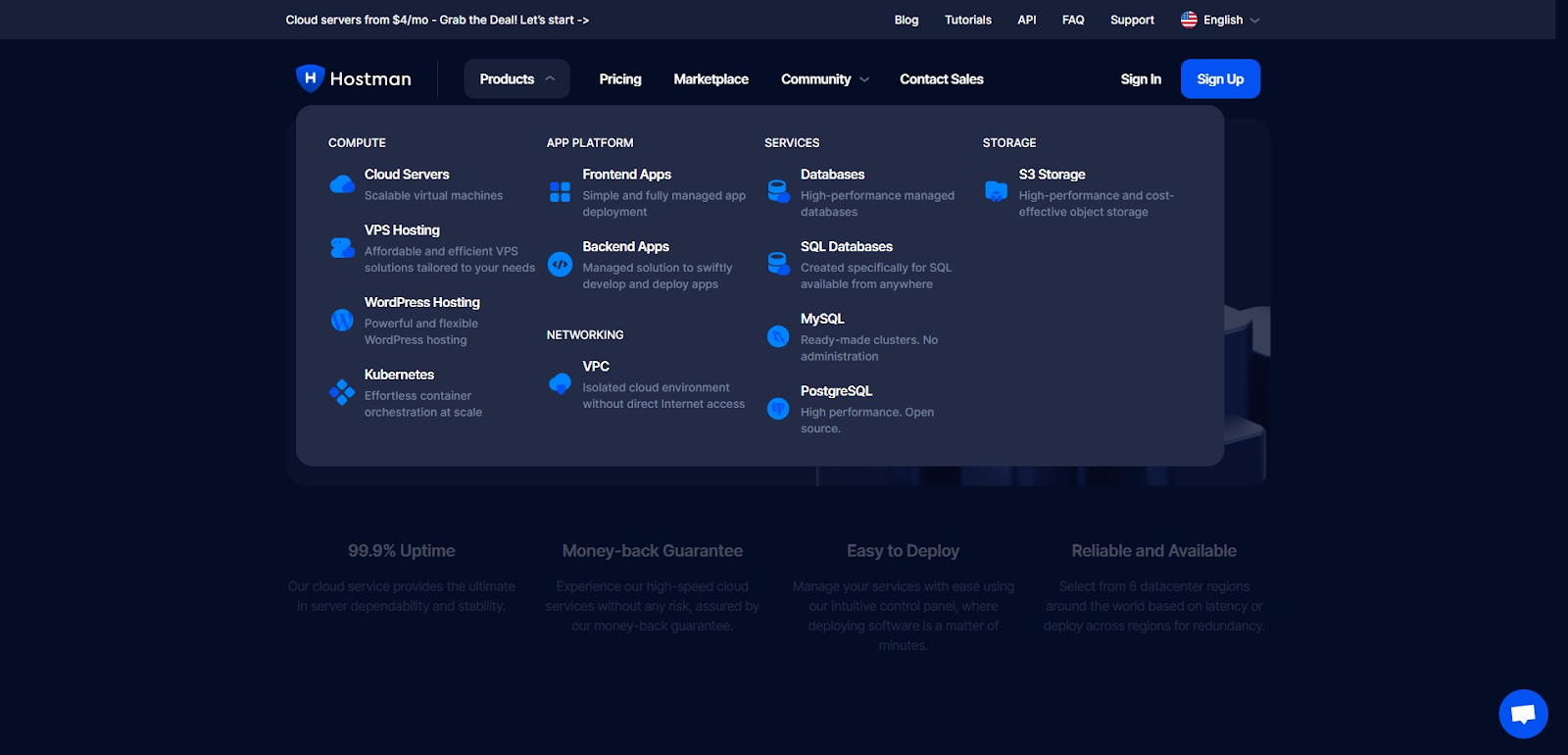Image resolution: width=1568 pixels, height=755 pixels.
Task: Click the '99.9% Uptime' heading
Action: (x=401, y=551)
